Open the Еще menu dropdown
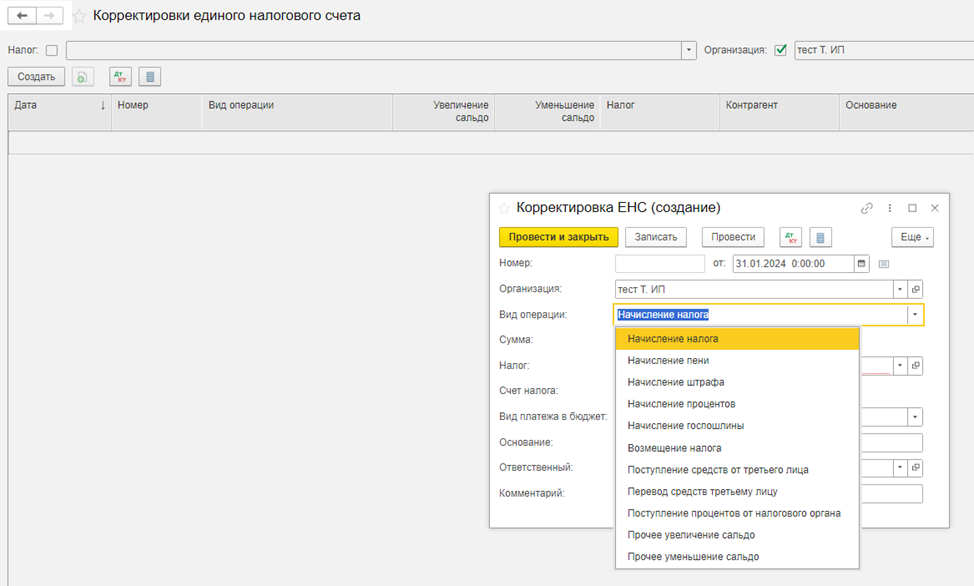Viewport: 974px width, 586px height. [x=912, y=237]
